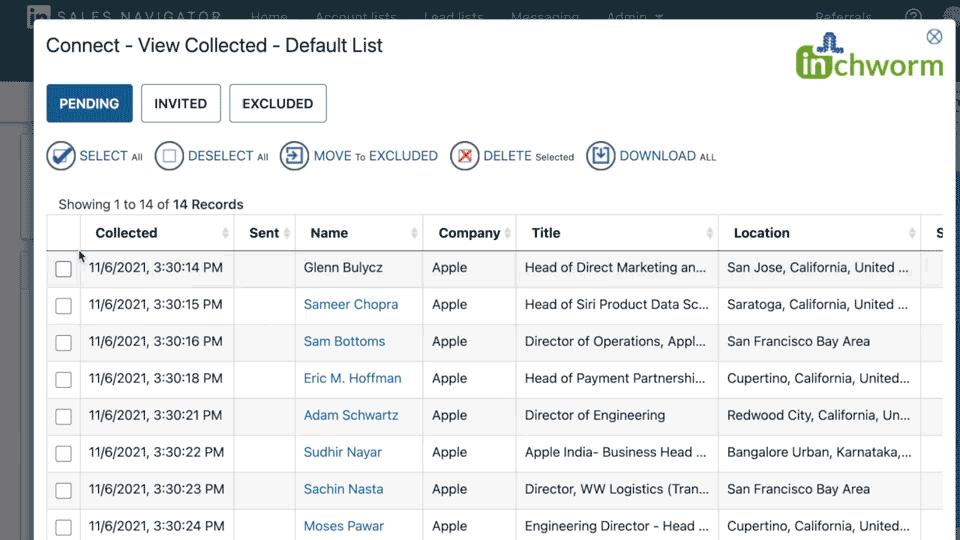Open the Excluded tab
Screen dimensions: 960x540
click(278, 103)
